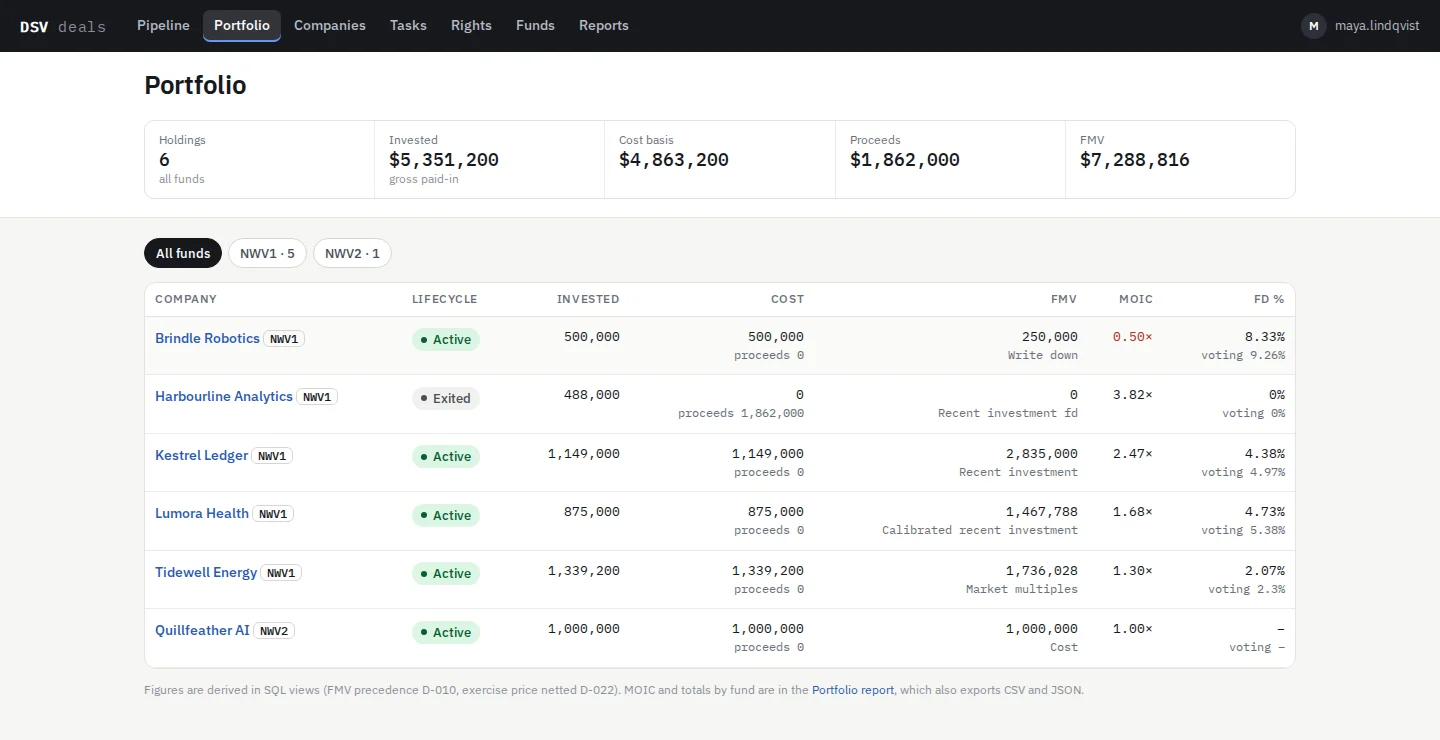Open Brindle Robotics company link
The height and width of the screenshot is (740, 1440).
point(207,338)
